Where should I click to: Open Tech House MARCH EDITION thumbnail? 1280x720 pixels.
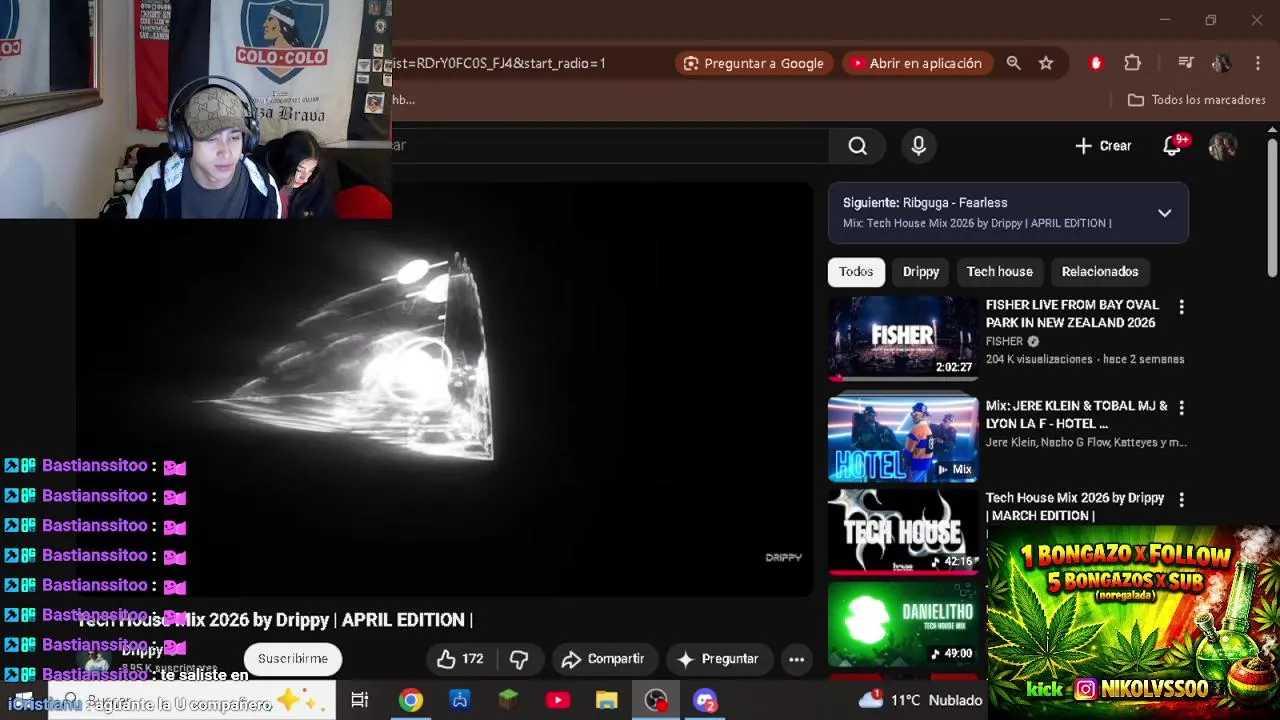coord(903,532)
